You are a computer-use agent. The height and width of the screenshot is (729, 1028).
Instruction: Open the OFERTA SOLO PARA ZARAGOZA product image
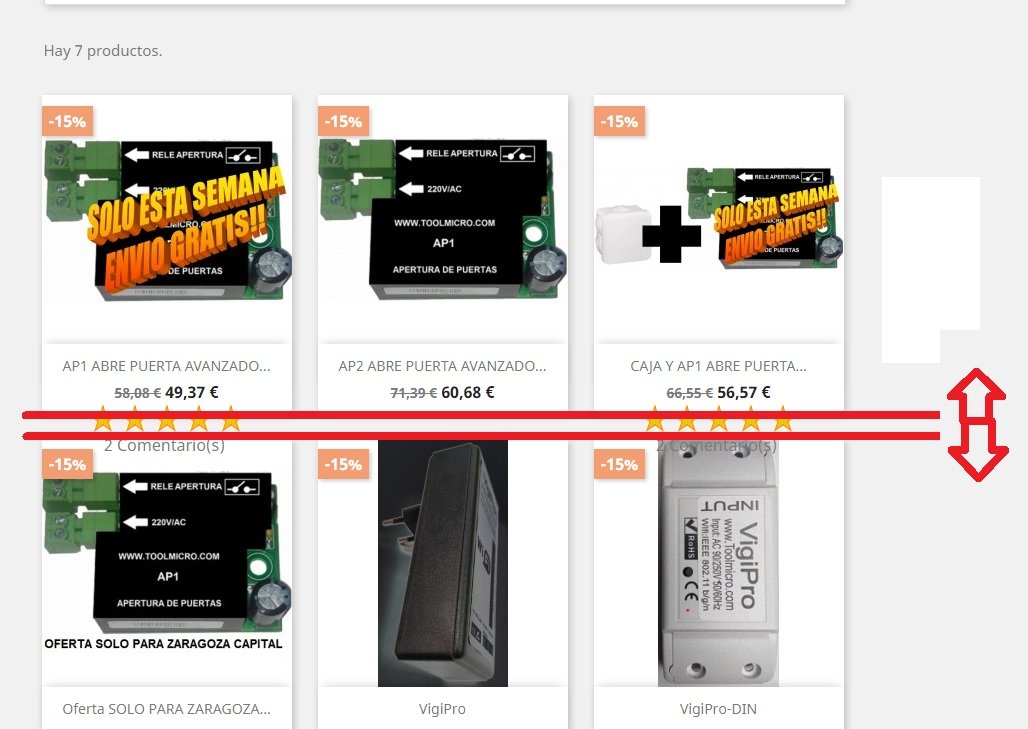click(x=167, y=562)
